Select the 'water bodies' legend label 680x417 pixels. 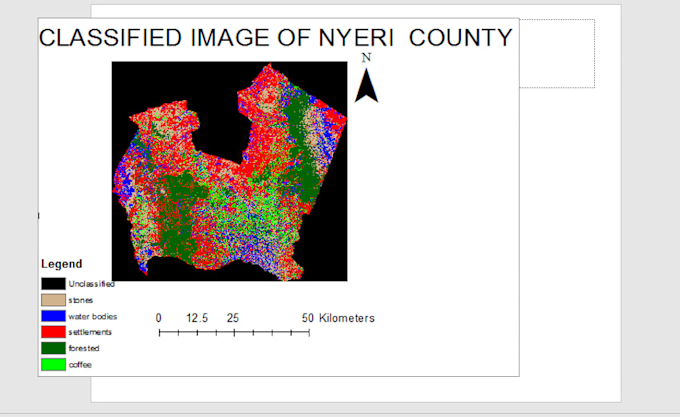(x=93, y=316)
